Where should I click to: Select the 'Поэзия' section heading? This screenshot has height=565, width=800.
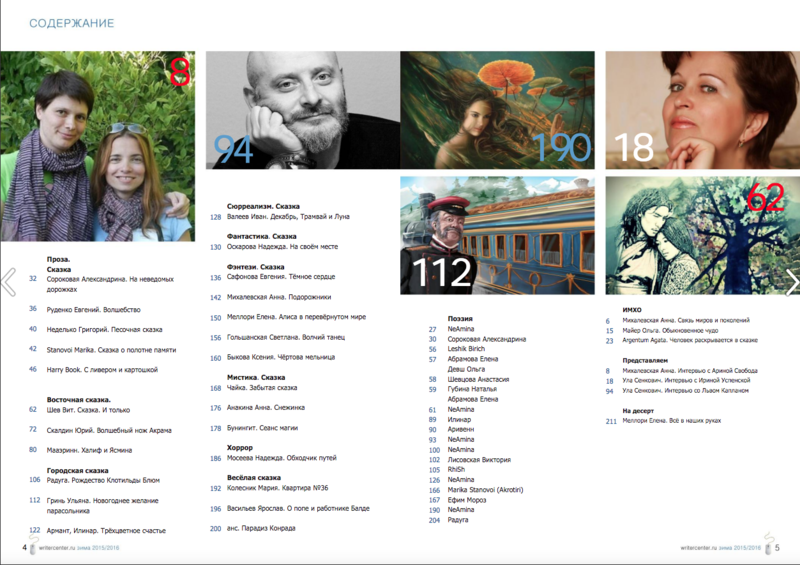(x=460, y=318)
